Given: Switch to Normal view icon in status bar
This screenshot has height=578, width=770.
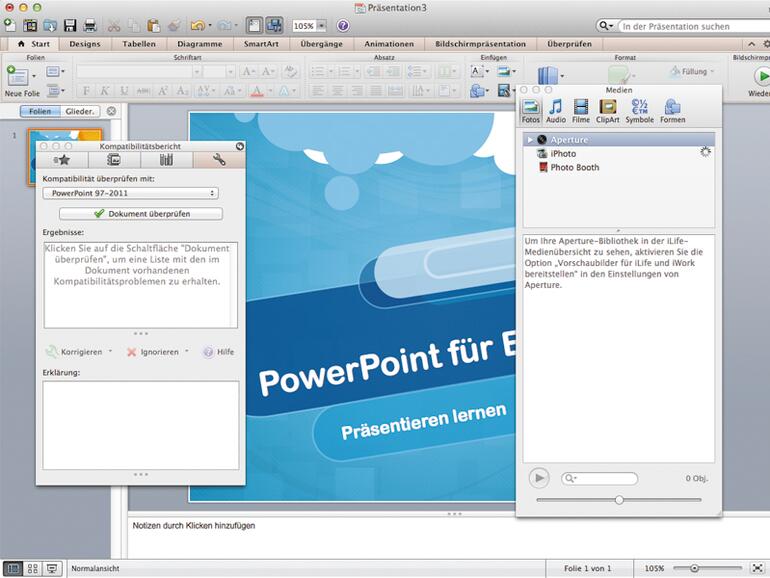Looking at the screenshot, I should tap(13, 569).
